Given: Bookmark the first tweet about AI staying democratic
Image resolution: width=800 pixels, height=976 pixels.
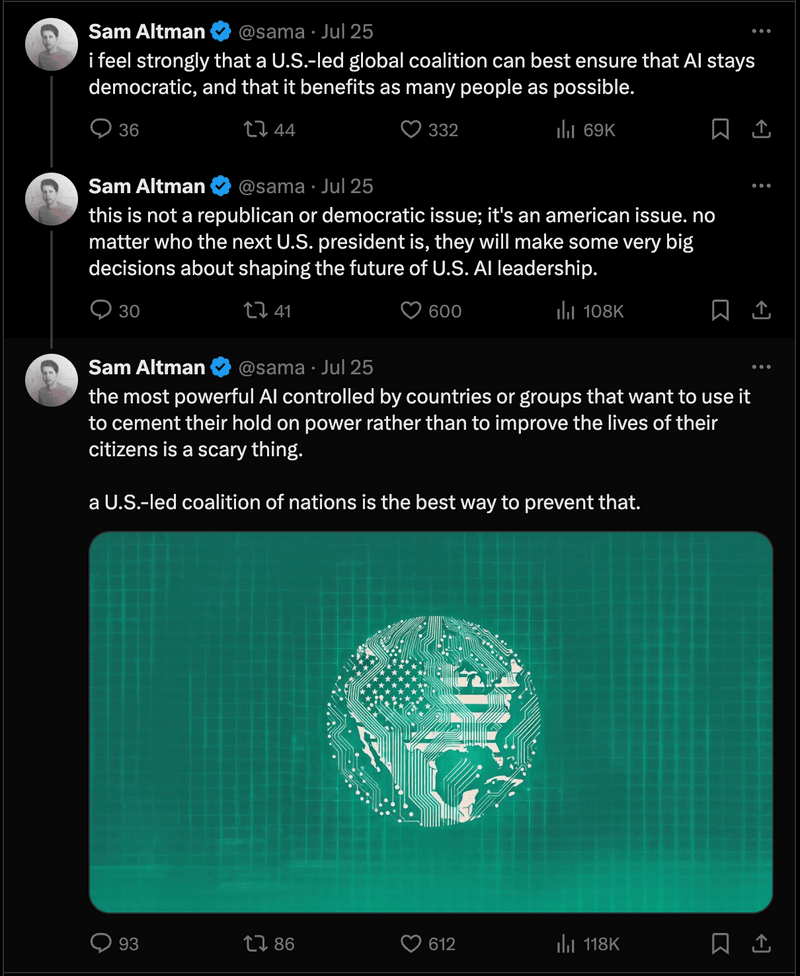Looking at the screenshot, I should (x=720, y=129).
